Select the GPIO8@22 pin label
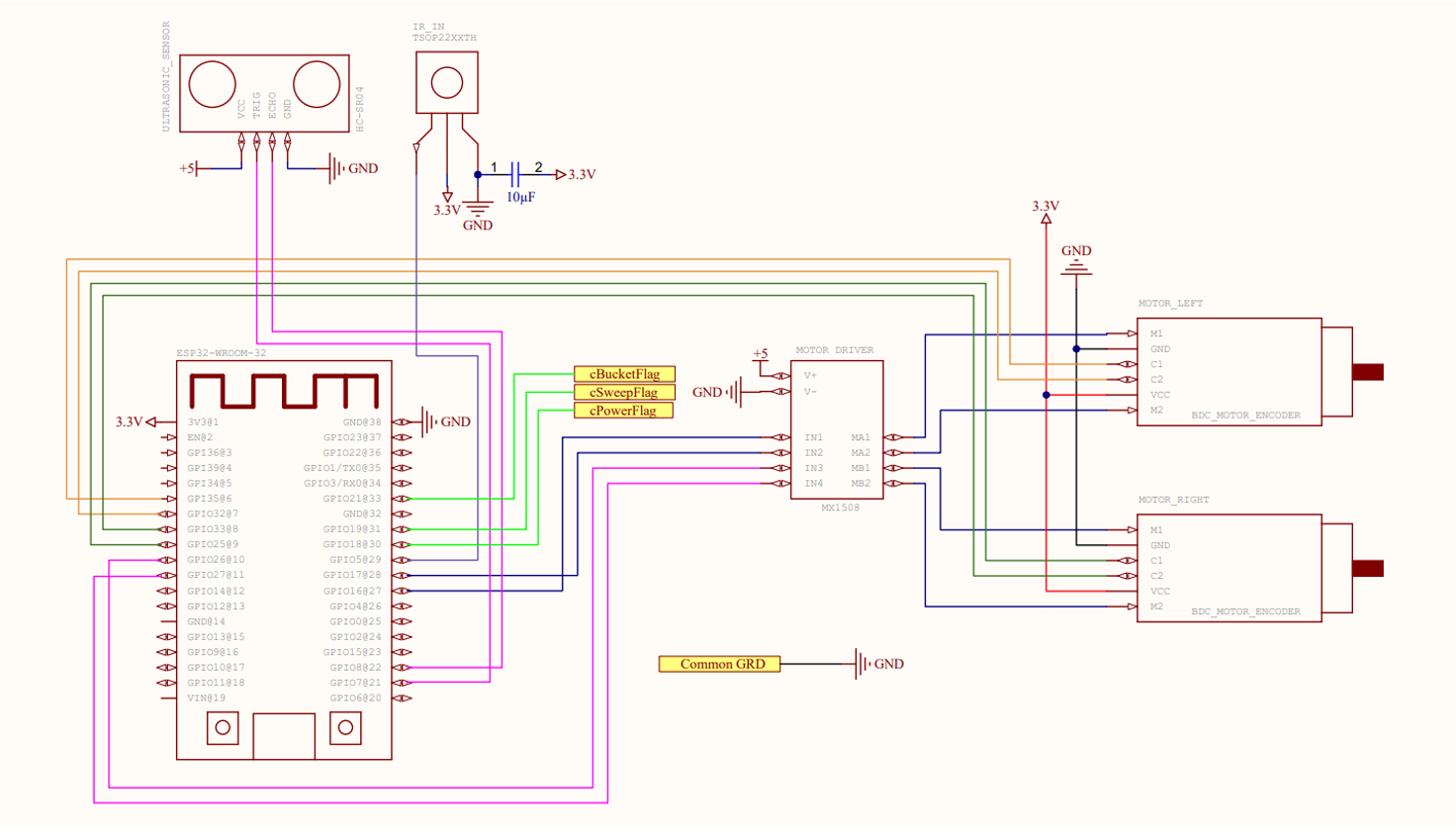 click(355, 668)
